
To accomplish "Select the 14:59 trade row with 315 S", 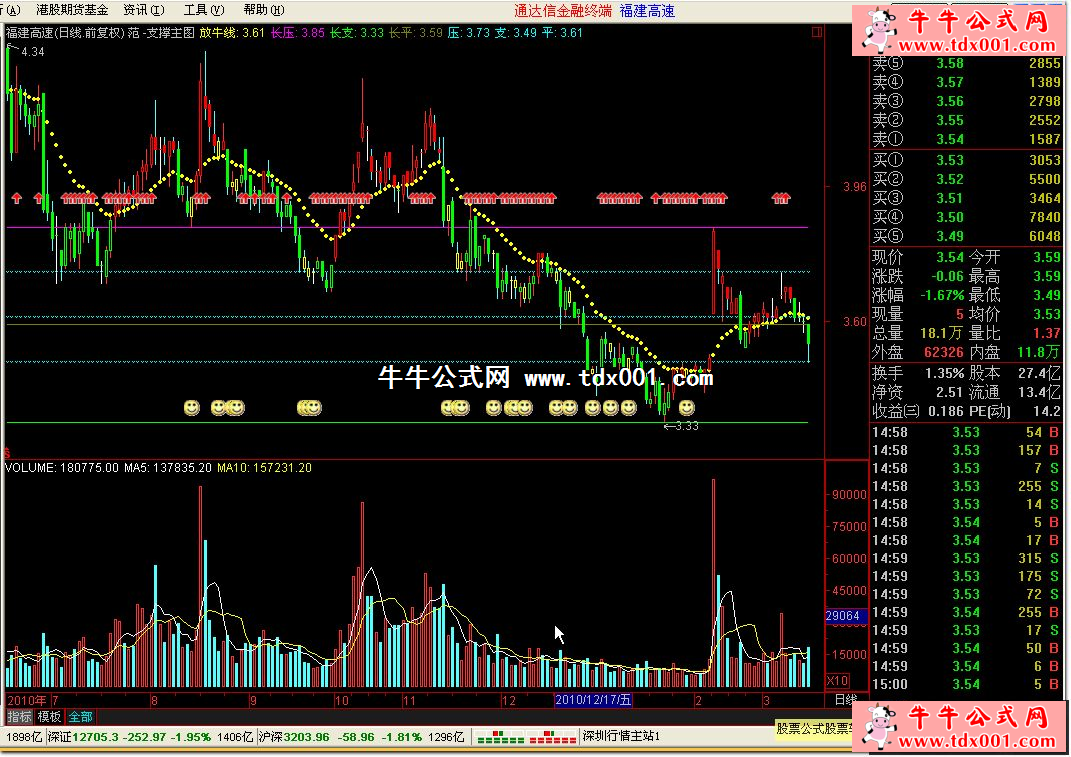I will pos(966,558).
